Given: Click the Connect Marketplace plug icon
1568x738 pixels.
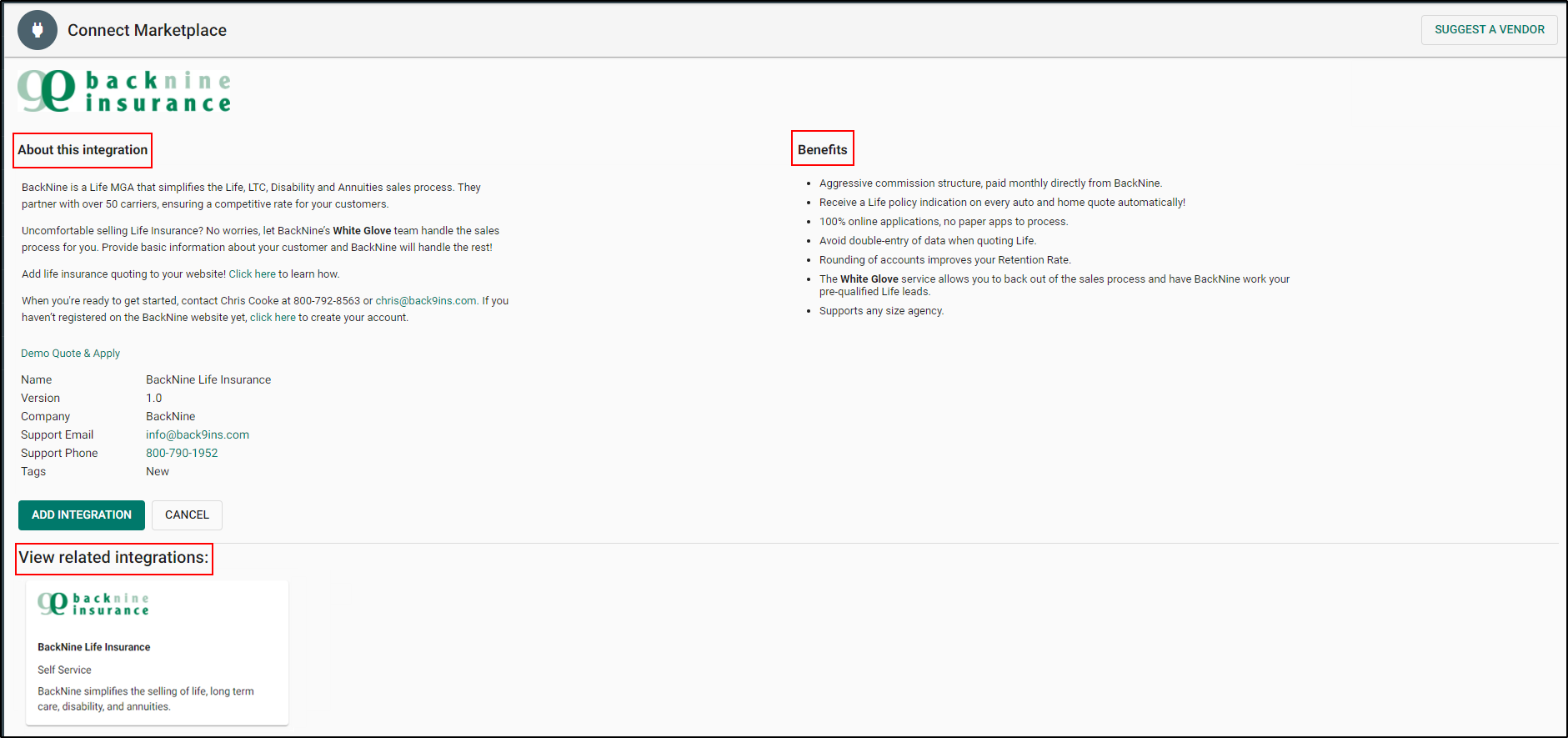Looking at the screenshot, I should [38, 30].
